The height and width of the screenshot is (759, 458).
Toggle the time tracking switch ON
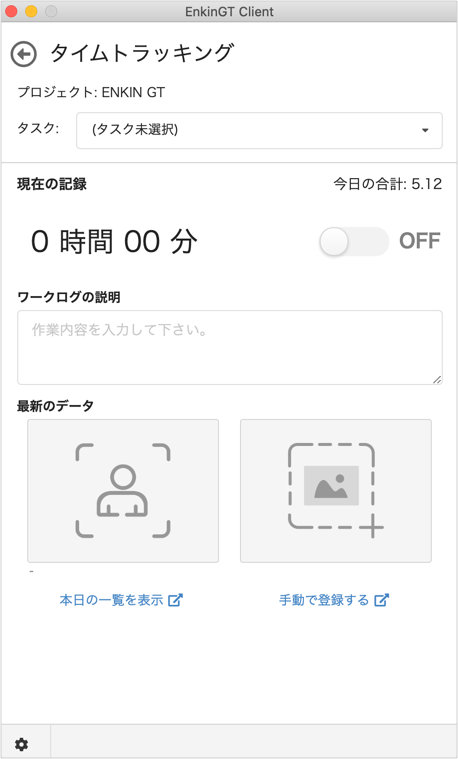point(354,241)
